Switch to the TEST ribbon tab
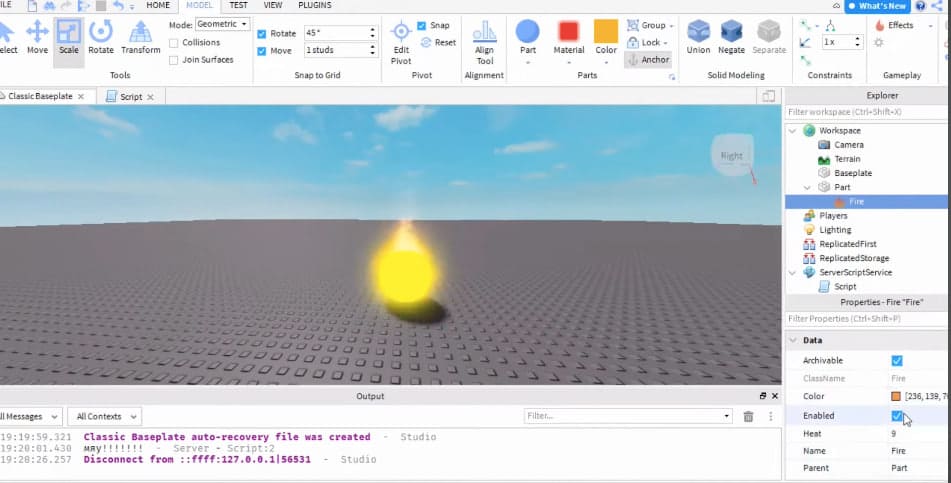 pos(238,5)
